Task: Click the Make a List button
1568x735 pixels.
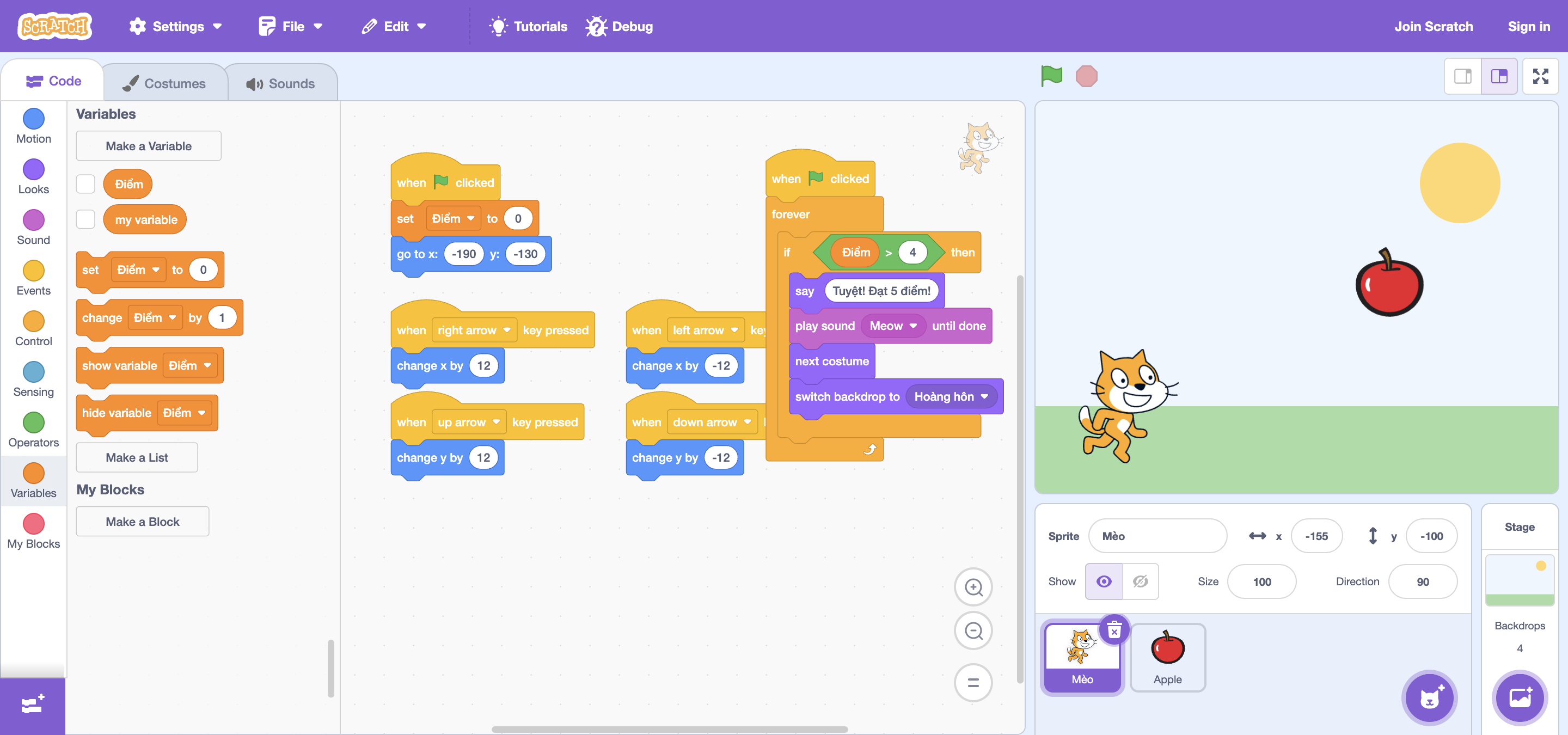Action: [137, 457]
